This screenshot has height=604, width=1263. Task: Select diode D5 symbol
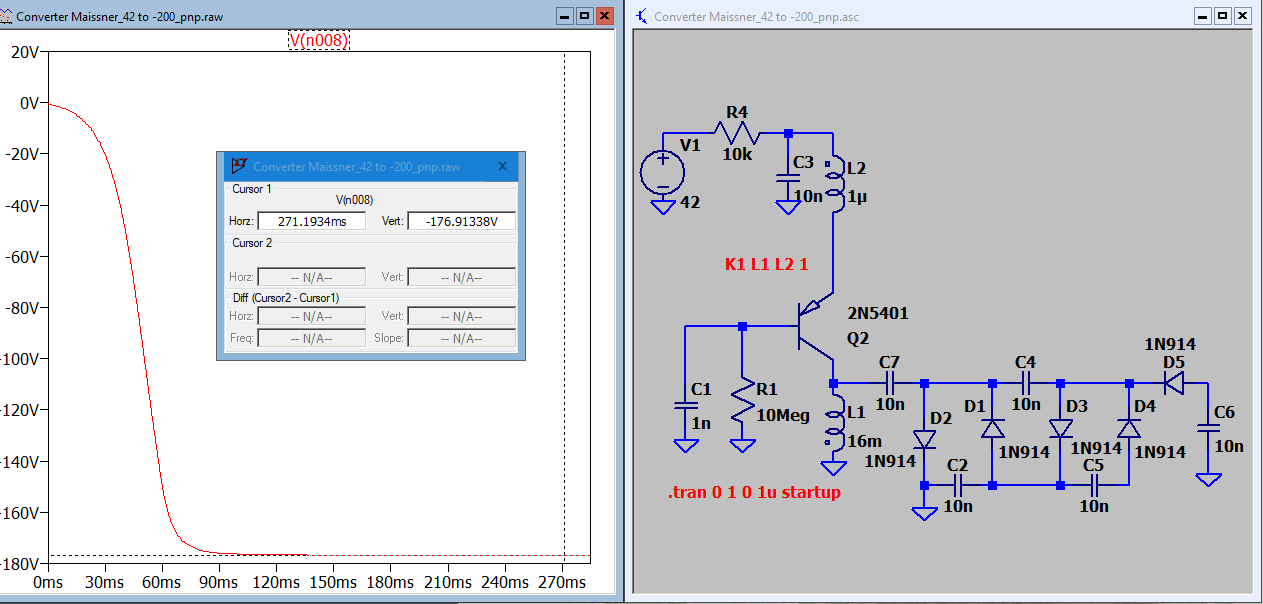coord(1173,383)
